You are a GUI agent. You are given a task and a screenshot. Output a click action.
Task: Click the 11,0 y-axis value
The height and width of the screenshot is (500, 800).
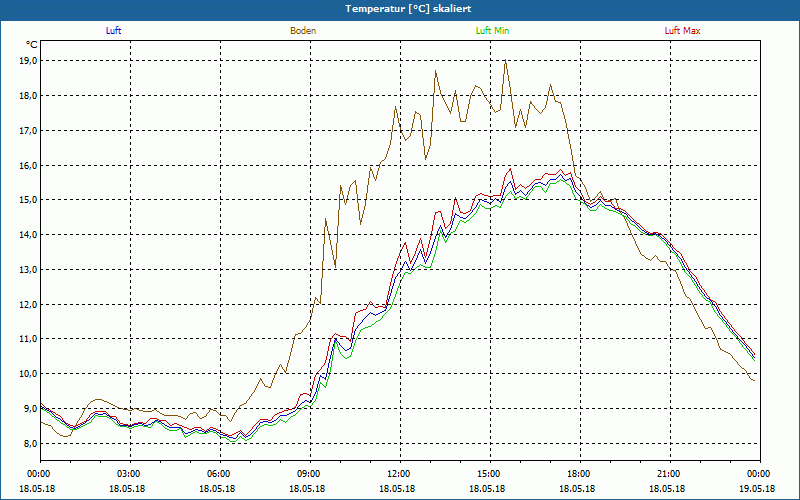pos(29,339)
